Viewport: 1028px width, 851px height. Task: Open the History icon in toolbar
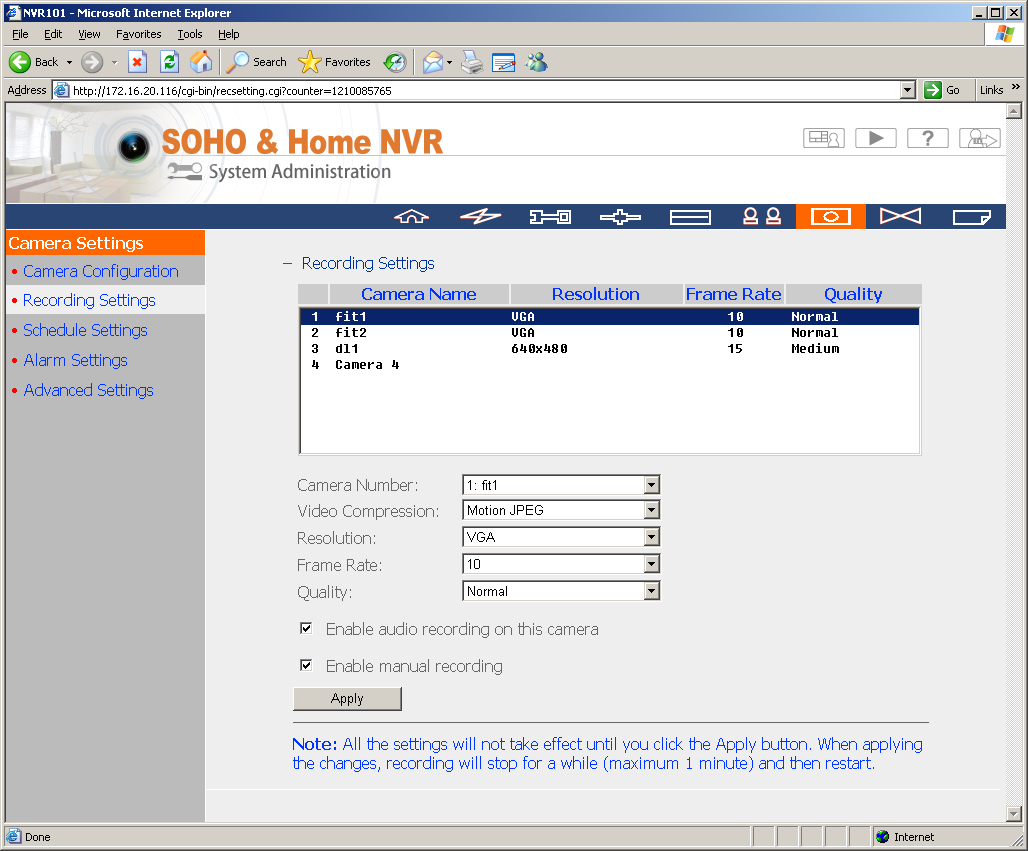click(395, 62)
